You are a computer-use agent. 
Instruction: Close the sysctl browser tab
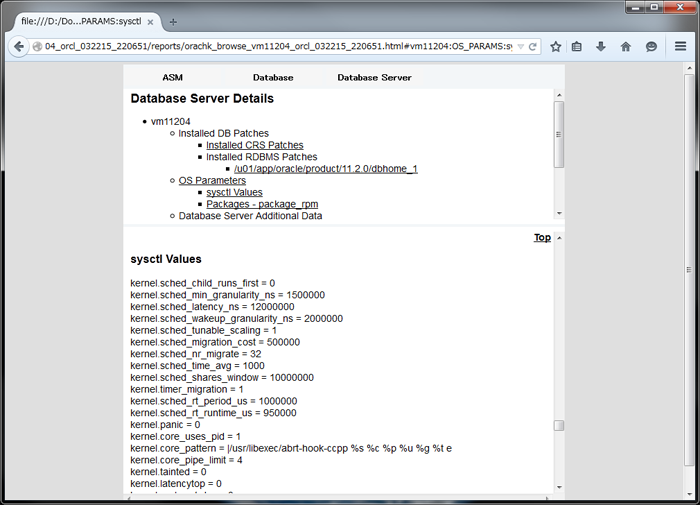(x=150, y=22)
